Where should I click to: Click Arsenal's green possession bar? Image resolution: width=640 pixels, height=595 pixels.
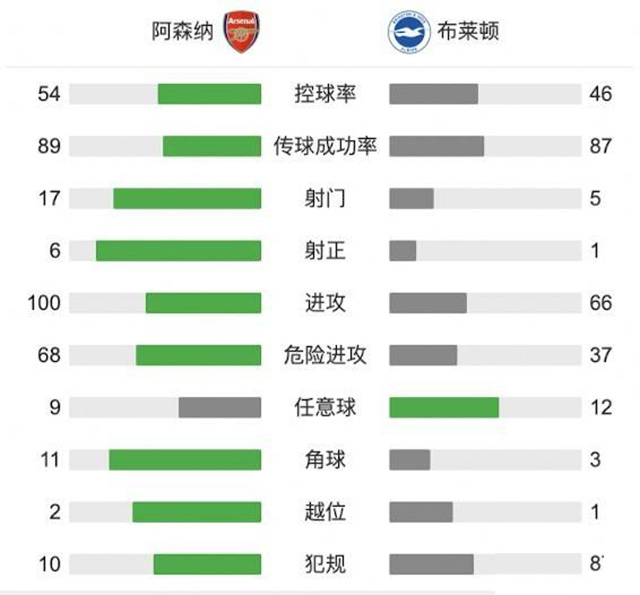pyautogui.click(x=209, y=94)
